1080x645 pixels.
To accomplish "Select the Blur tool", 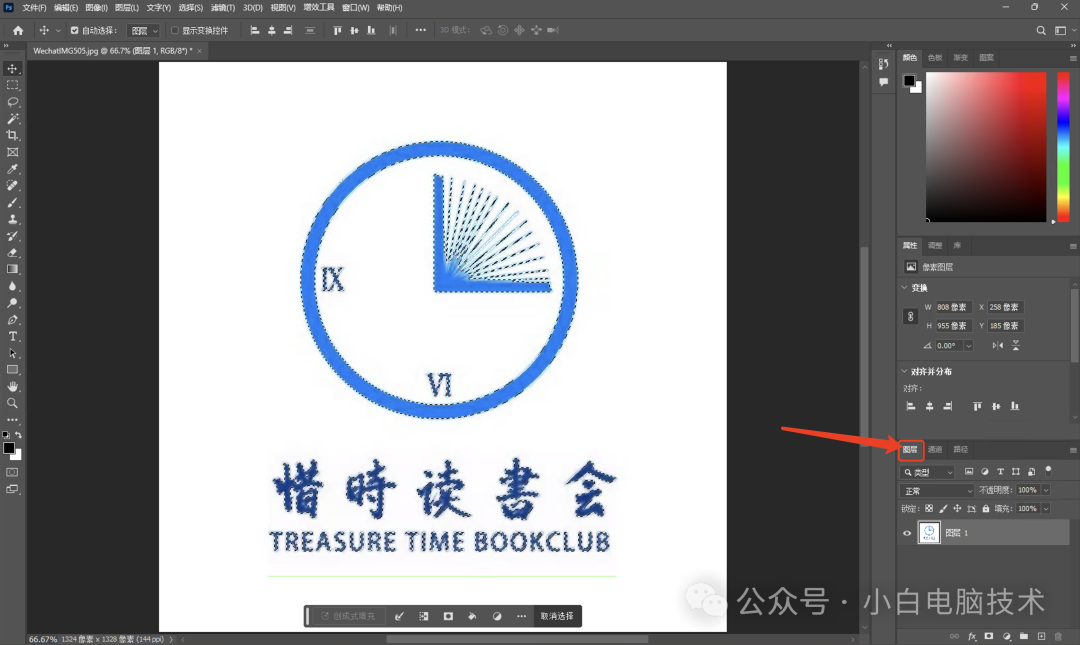I will pos(12,286).
